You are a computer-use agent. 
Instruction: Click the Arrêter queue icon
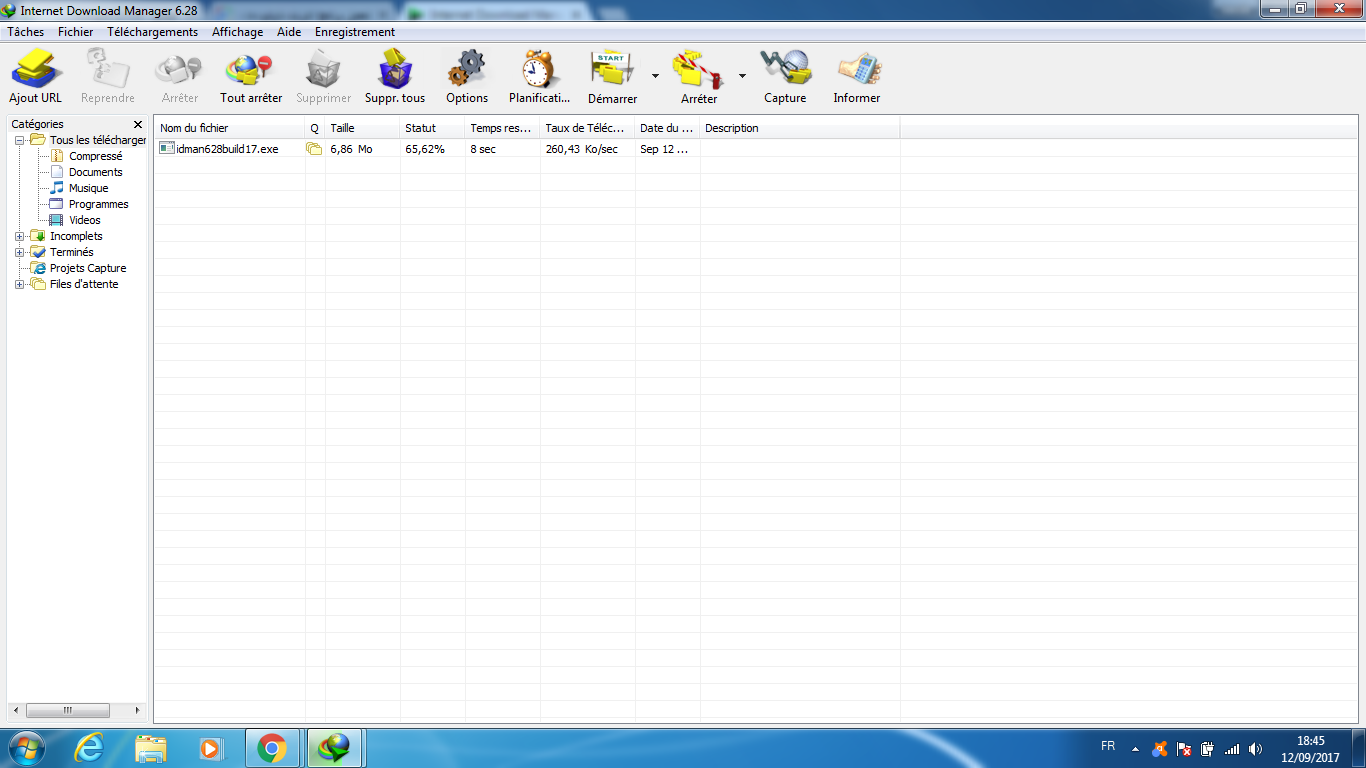click(698, 69)
